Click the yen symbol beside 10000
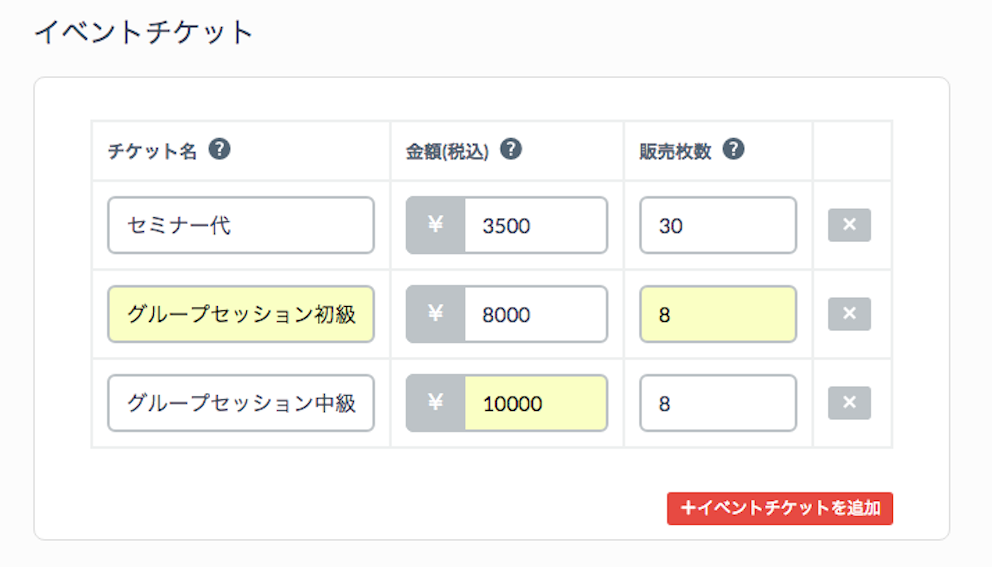This screenshot has height=567, width=992. tap(435, 403)
